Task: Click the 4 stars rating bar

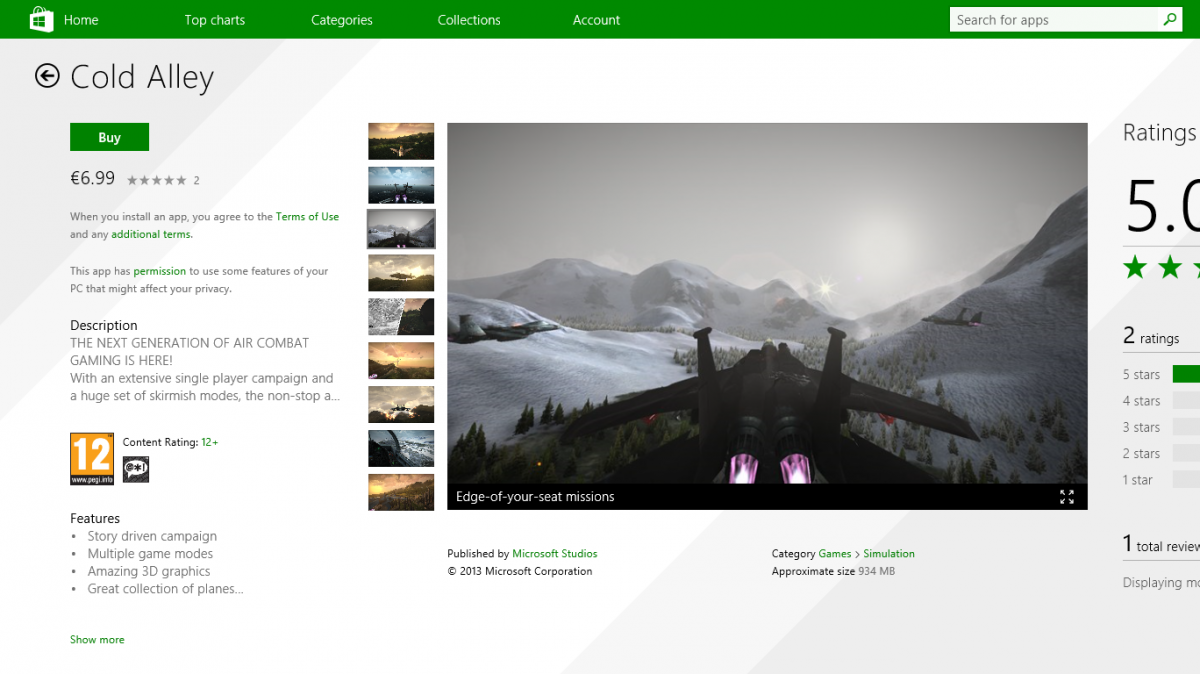Action: pyautogui.click(x=1186, y=400)
